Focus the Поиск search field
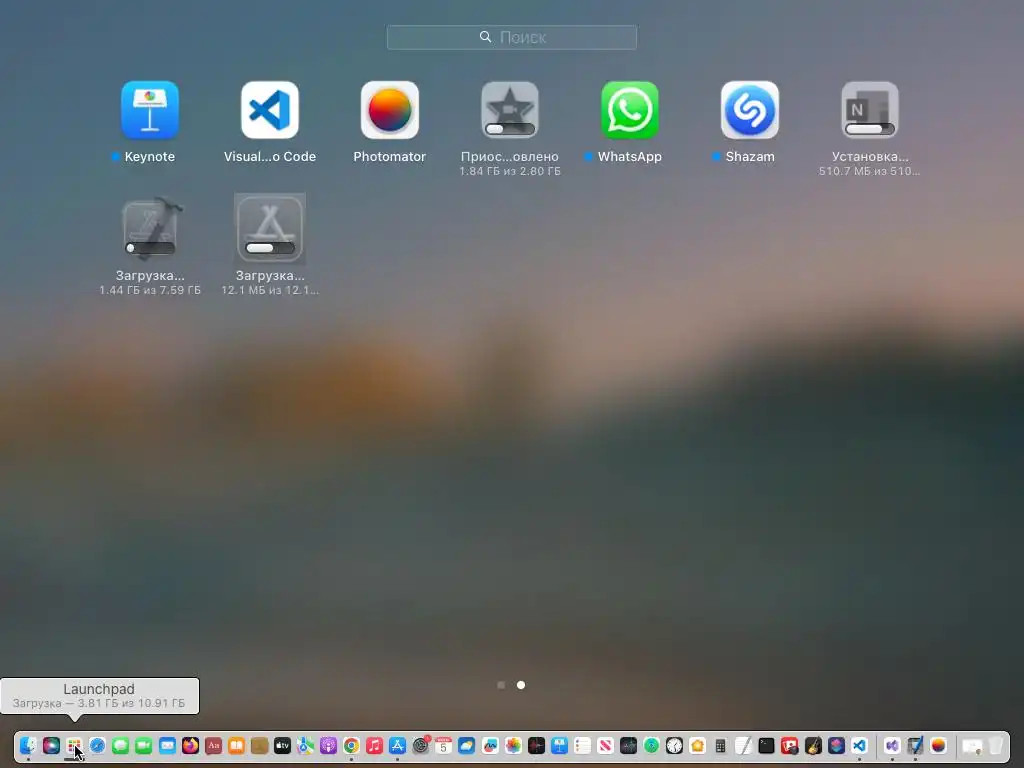This screenshot has height=768, width=1024. pos(512,37)
